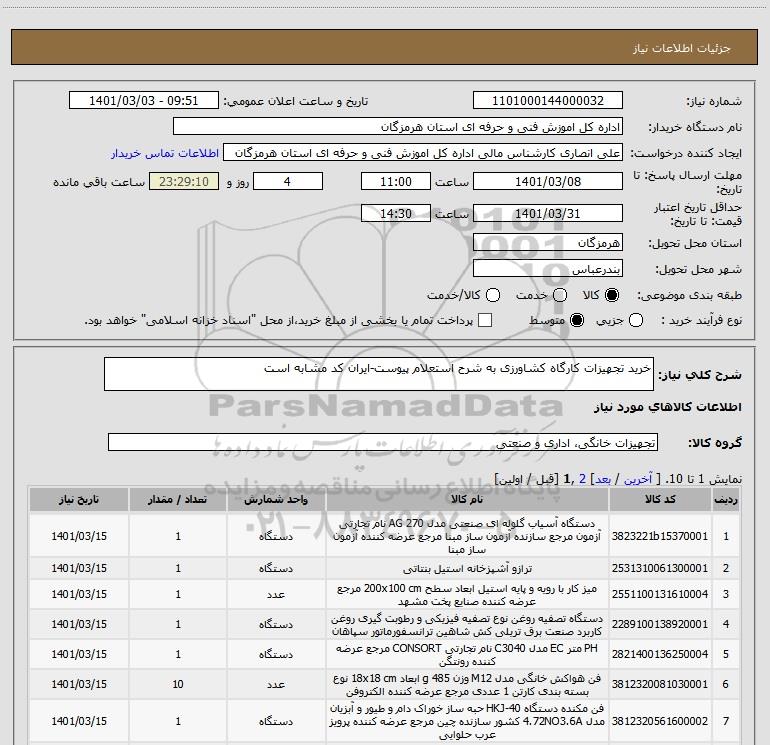Click the delivery city field بندرعباس
The image size is (770, 745).
[548, 268]
